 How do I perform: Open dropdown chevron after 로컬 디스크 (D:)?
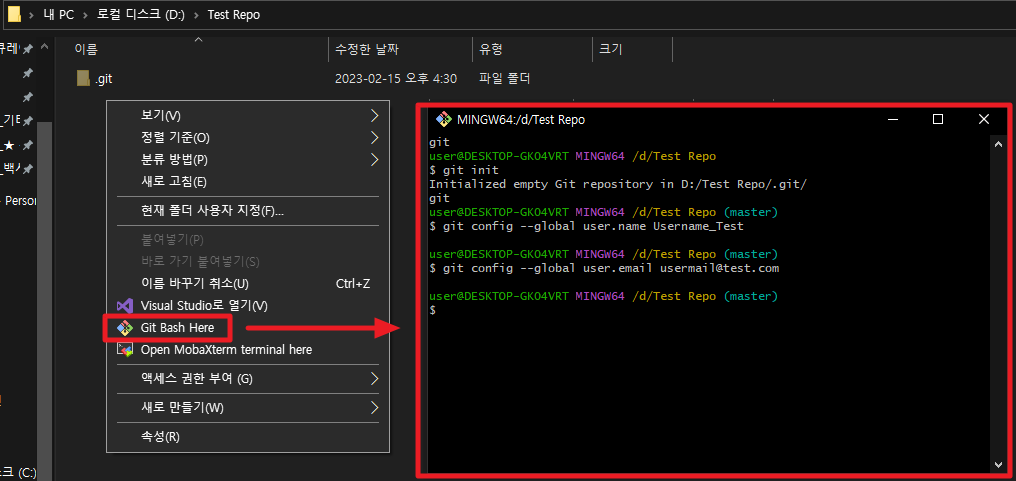(196, 14)
